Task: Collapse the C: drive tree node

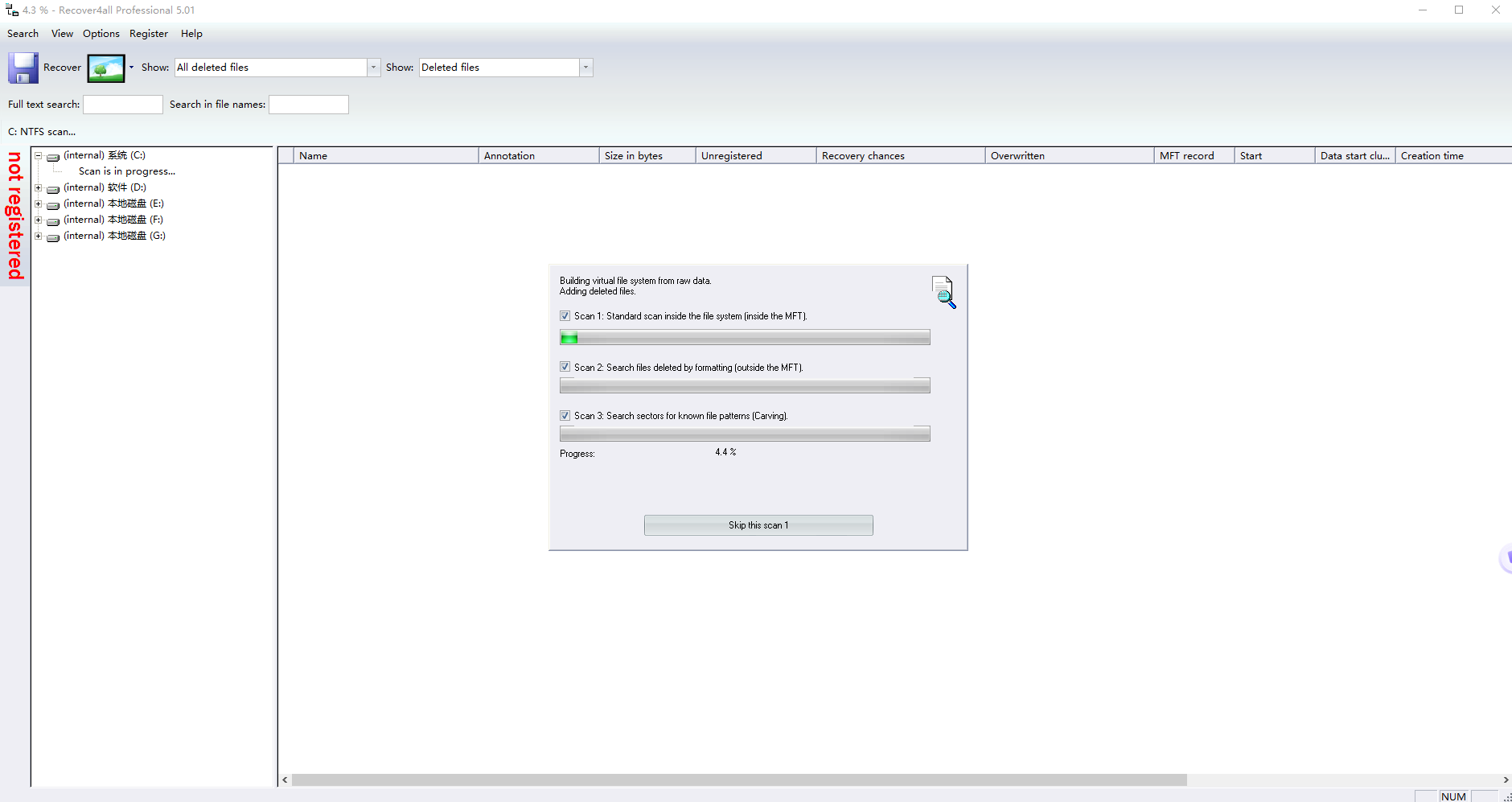Action: [38, 156]
